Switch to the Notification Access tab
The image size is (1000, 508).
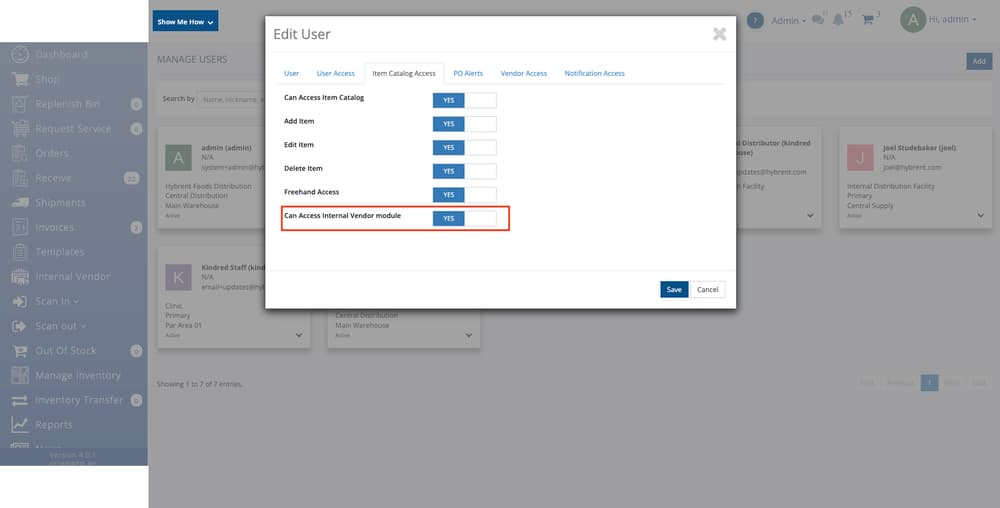pyautogui.click(x=594, y=73)
